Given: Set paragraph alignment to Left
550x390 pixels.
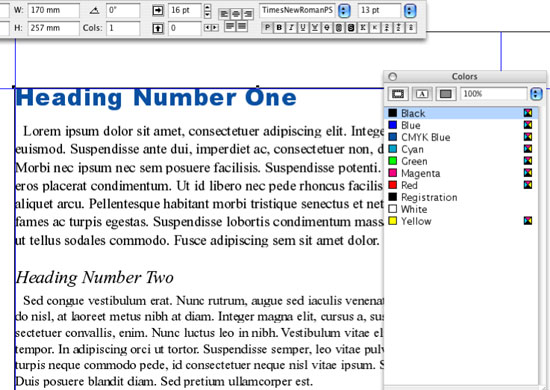Looking at the screenshot, I should [x=224, y=14].
